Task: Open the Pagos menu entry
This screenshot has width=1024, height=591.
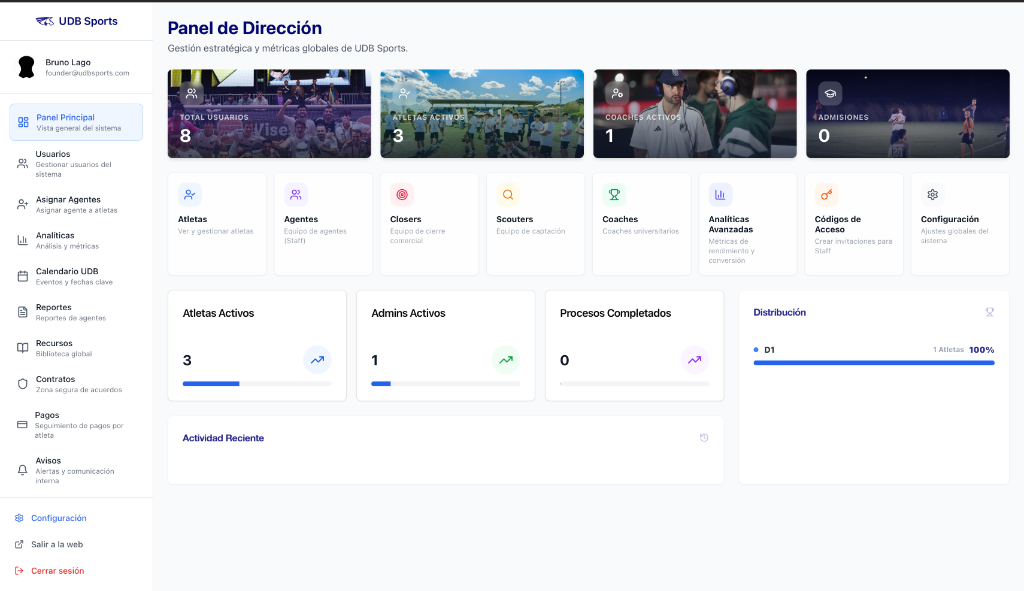Action: pos(76,424)
